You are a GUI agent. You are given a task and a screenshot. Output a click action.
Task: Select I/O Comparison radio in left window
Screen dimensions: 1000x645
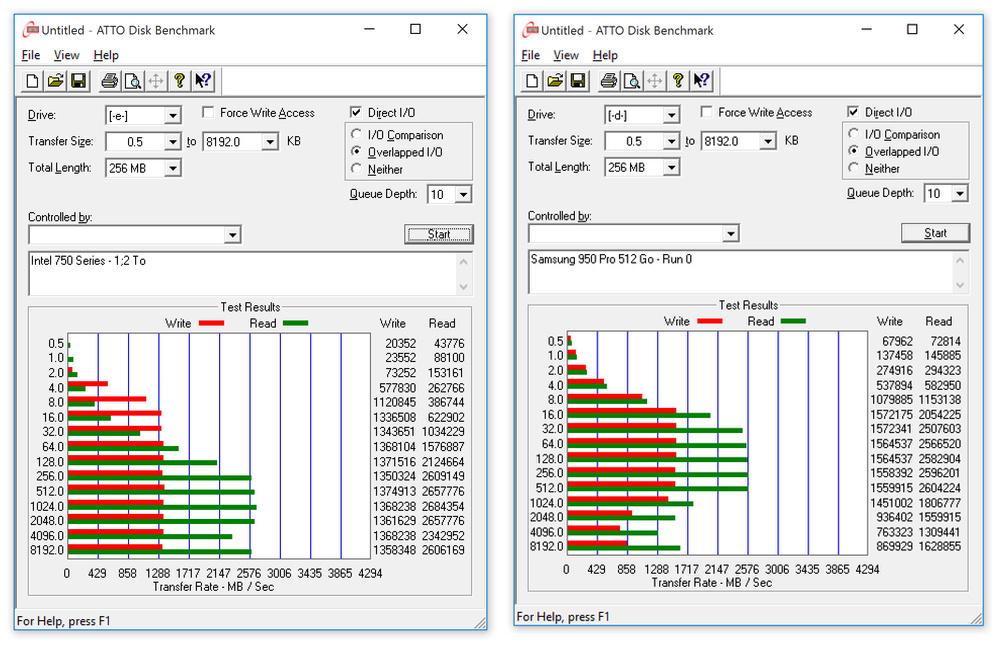point(357,135)
